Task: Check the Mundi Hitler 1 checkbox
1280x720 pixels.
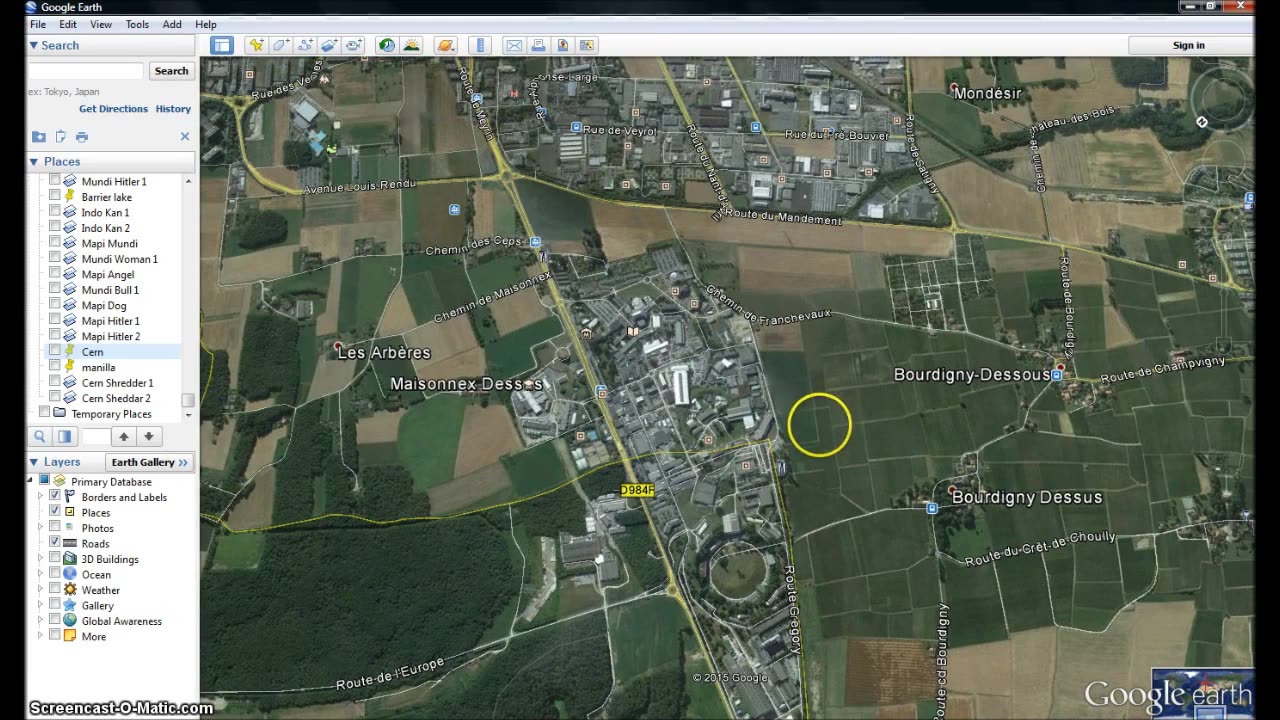Action: pos(54,181)
